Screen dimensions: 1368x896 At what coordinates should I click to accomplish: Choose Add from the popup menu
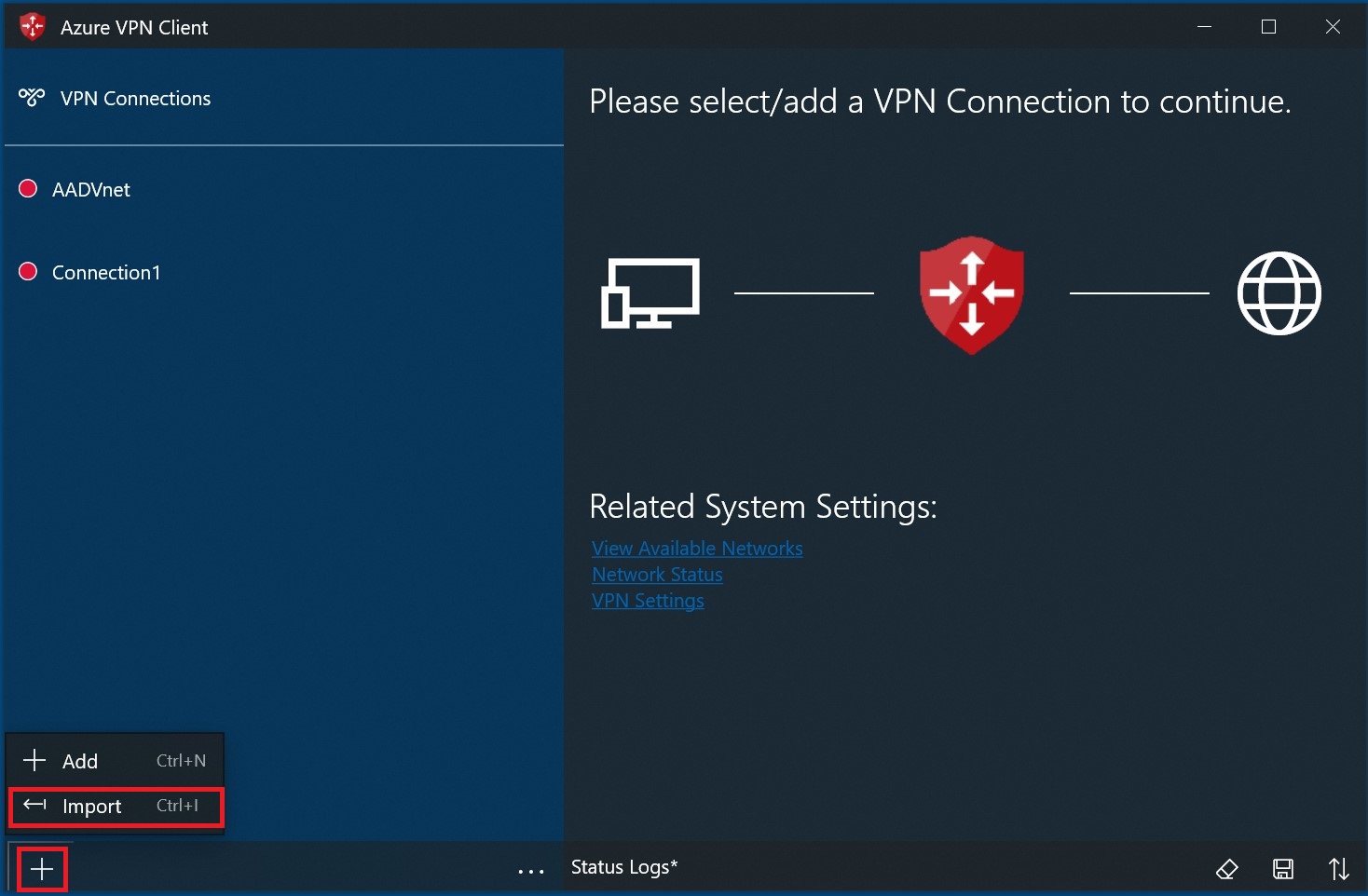point(116,761)
